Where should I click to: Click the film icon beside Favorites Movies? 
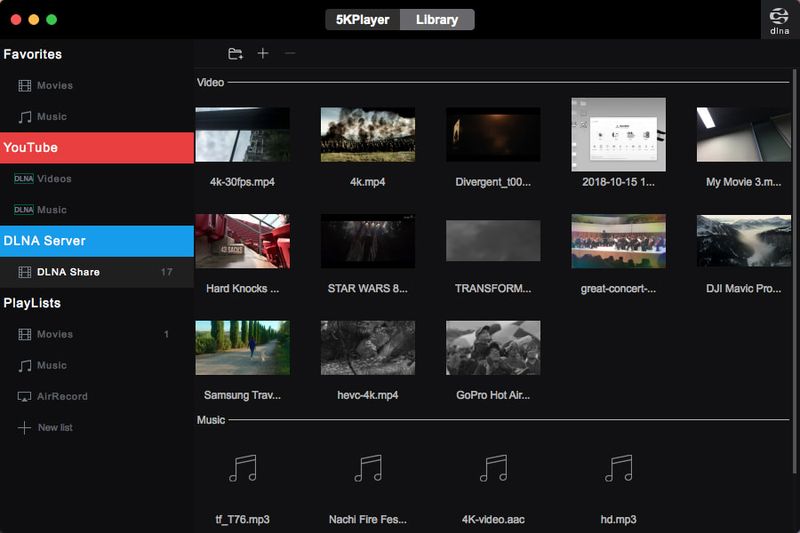click(24, 86)
